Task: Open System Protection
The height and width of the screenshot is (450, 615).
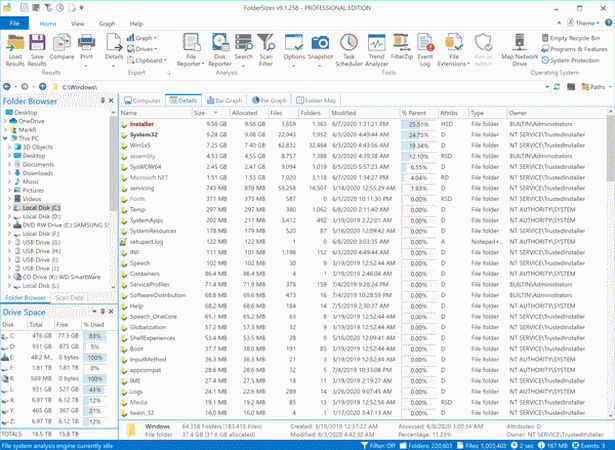Action: pyautogui.click(x=571, y=60)
